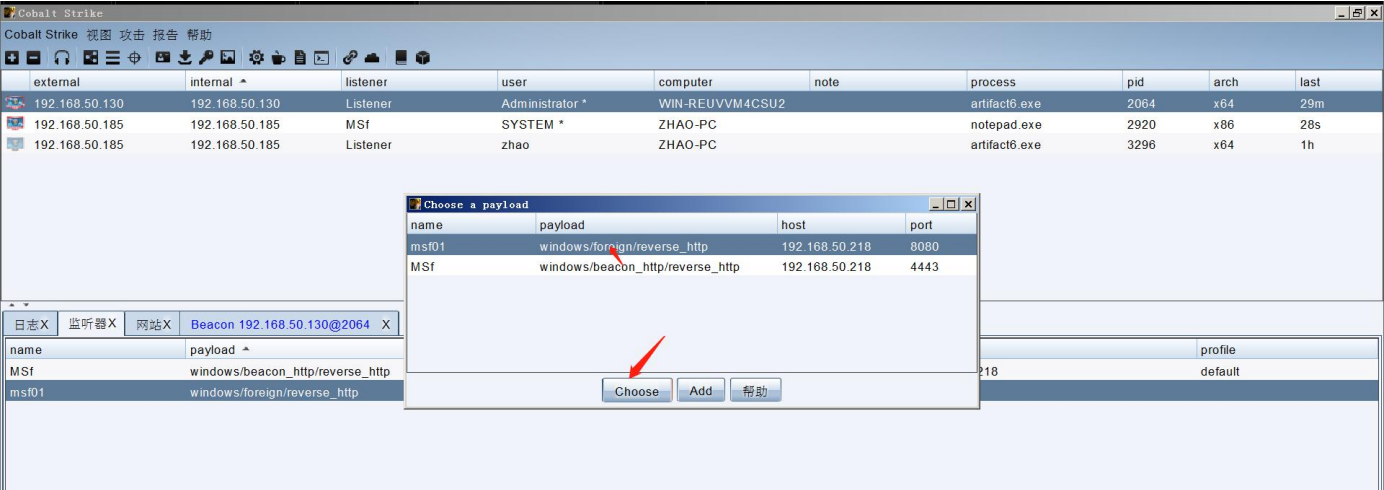Open the credentials view icon
The width and height of the screenshot is (1384, 490).
163,58
